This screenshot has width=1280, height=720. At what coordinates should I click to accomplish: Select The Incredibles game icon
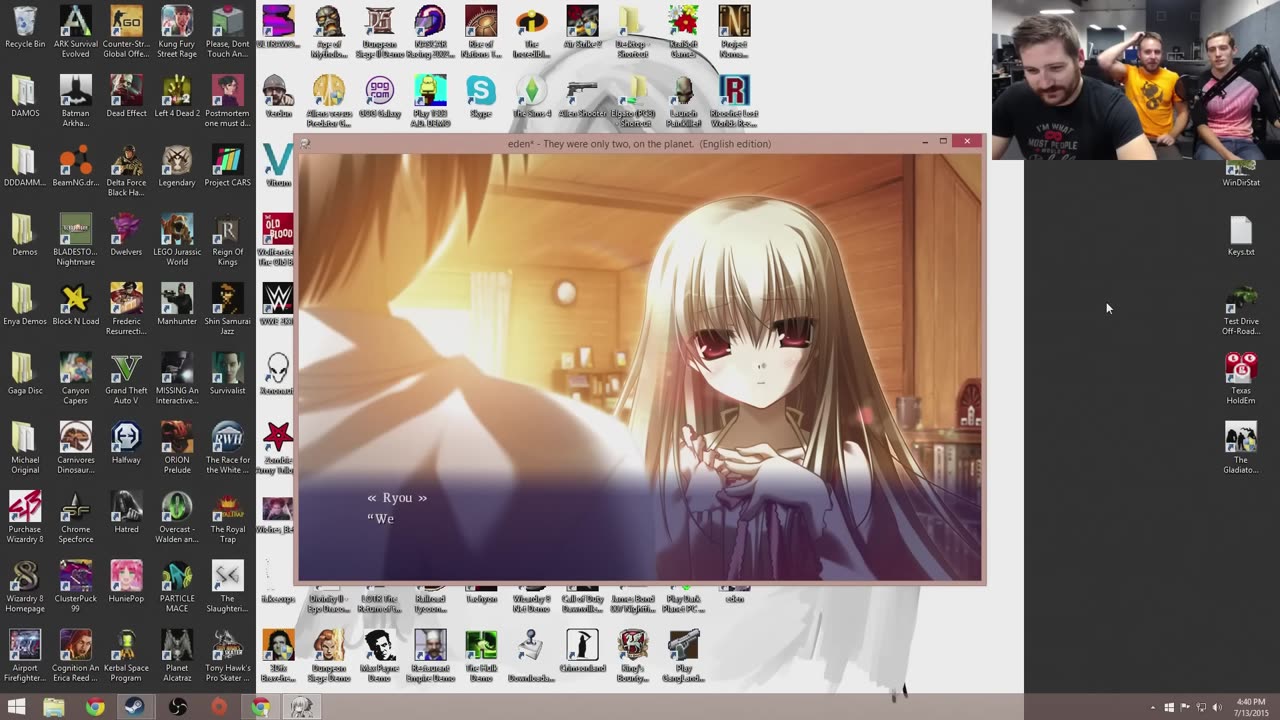click(531, 32)
